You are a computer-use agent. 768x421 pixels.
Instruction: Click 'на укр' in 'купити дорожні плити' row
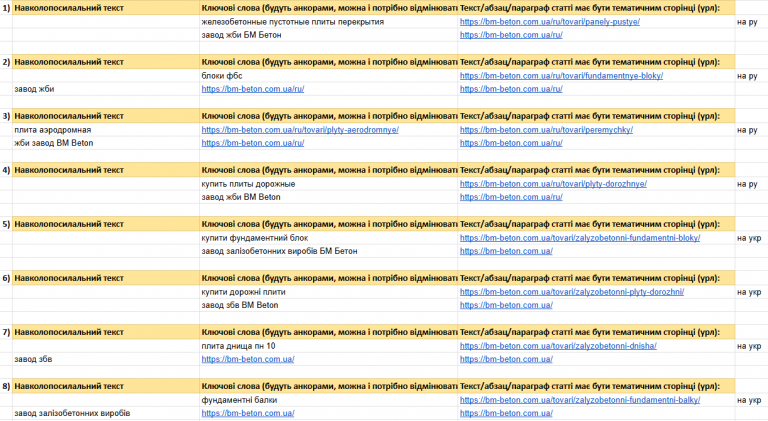pos(749,292)
